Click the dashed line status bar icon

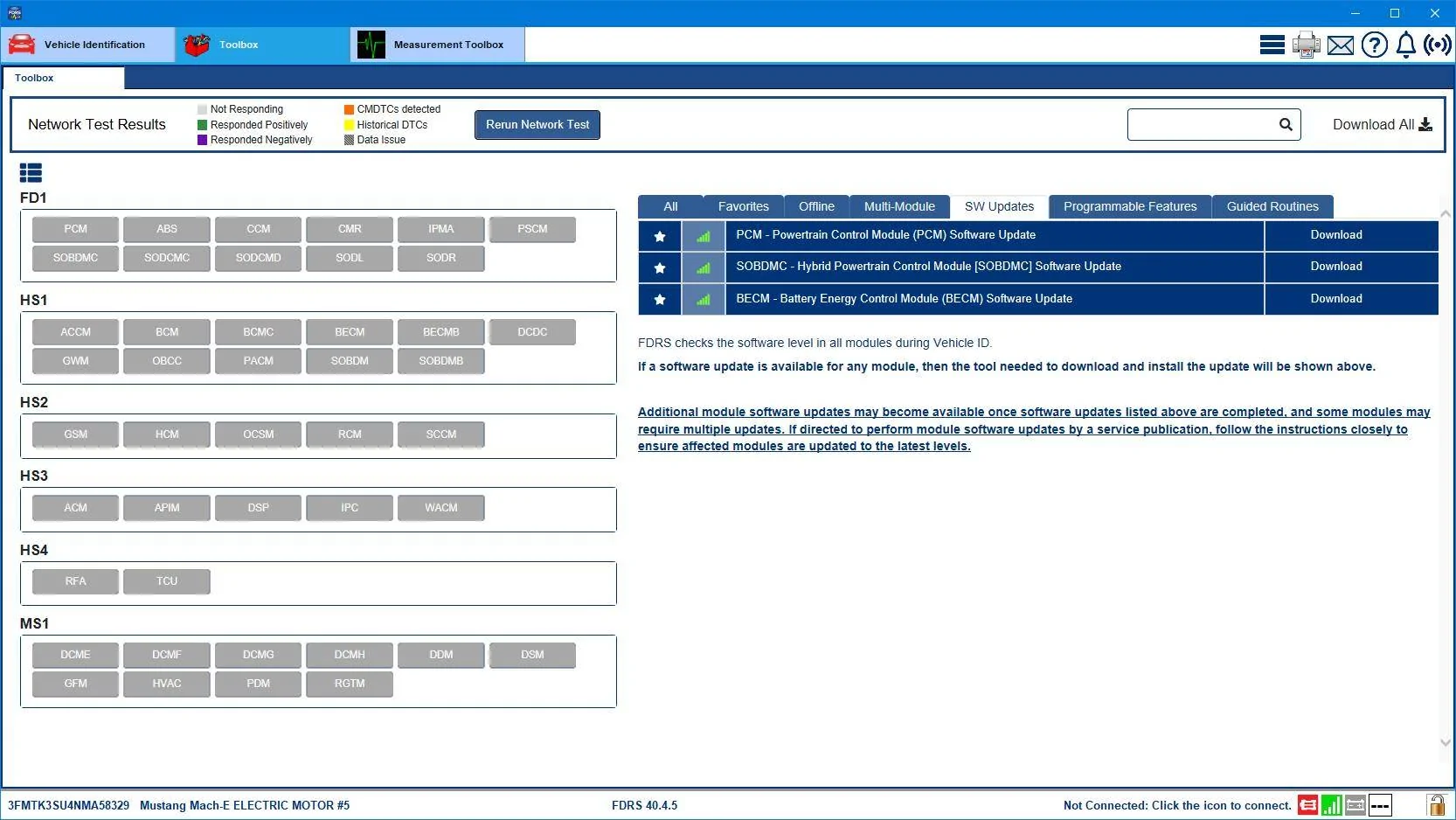(1380, 805)
